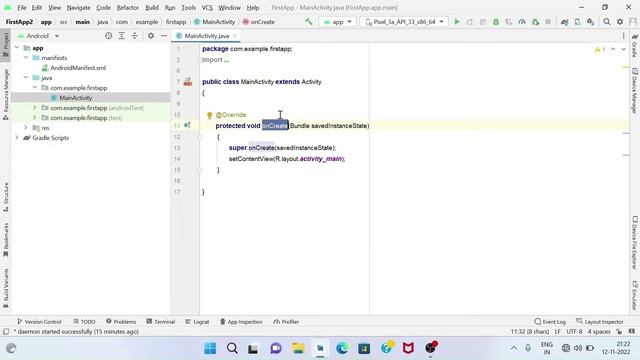The width and height of the screenshot is (640, 360).
Task: Open the VCS menu
Action: click(207, 7)
